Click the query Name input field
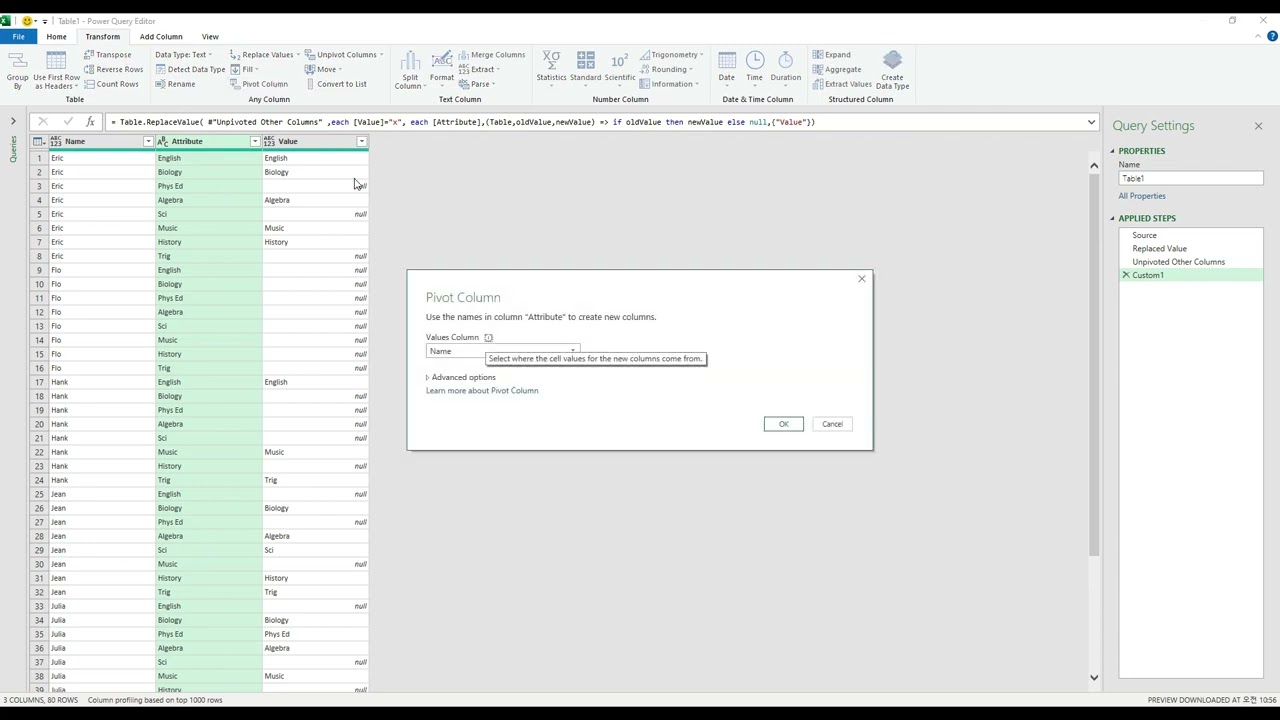The image size is (1280, 720). tap(1190, 179)
